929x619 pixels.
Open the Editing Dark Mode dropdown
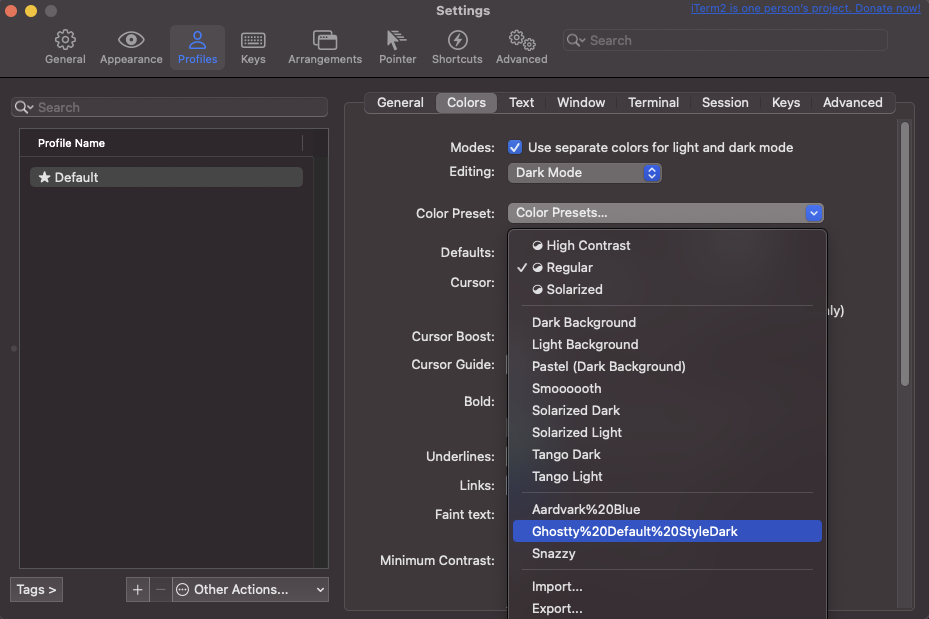click(584, 172)
